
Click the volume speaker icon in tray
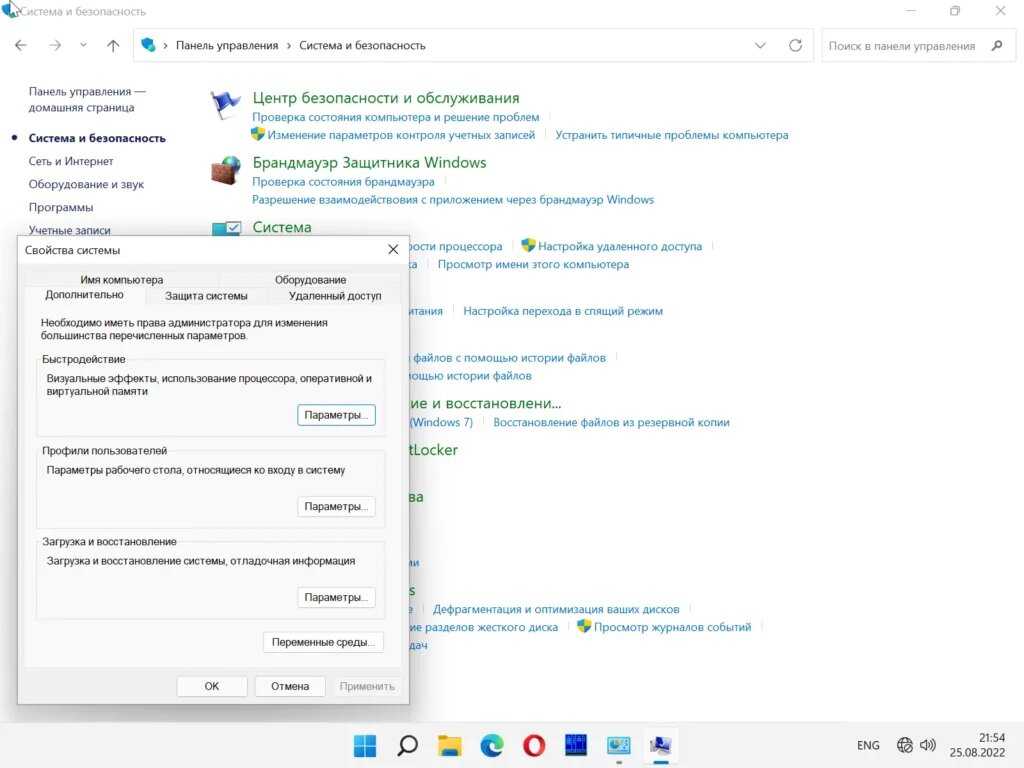[928, 745]
